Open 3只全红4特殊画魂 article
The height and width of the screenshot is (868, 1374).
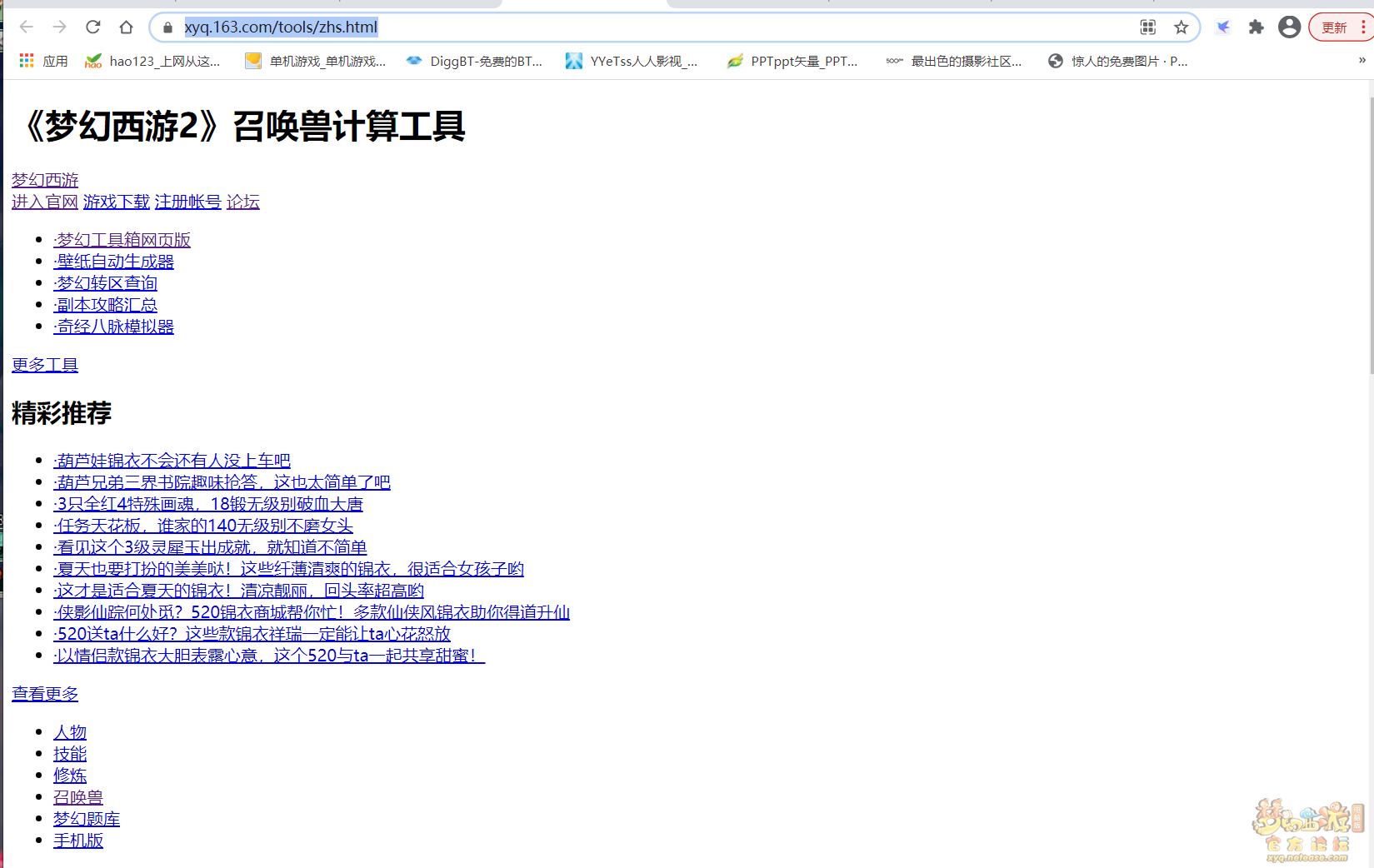(x=208, y=504)
